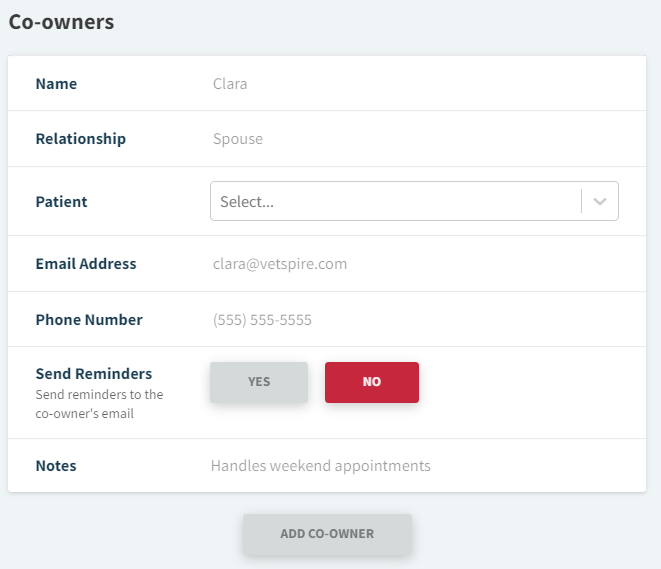Click the Notes row label
661x569 pixels.
[x=56, y=466]
